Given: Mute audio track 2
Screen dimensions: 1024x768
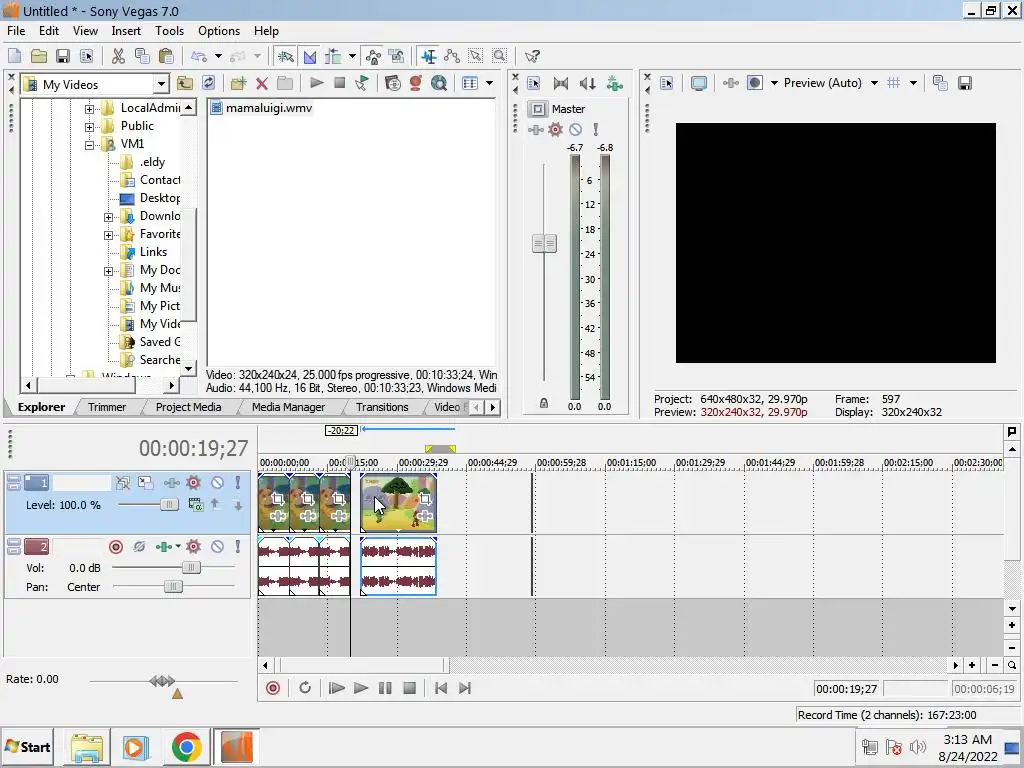Looking at the screenshot, I should (217, 547).
